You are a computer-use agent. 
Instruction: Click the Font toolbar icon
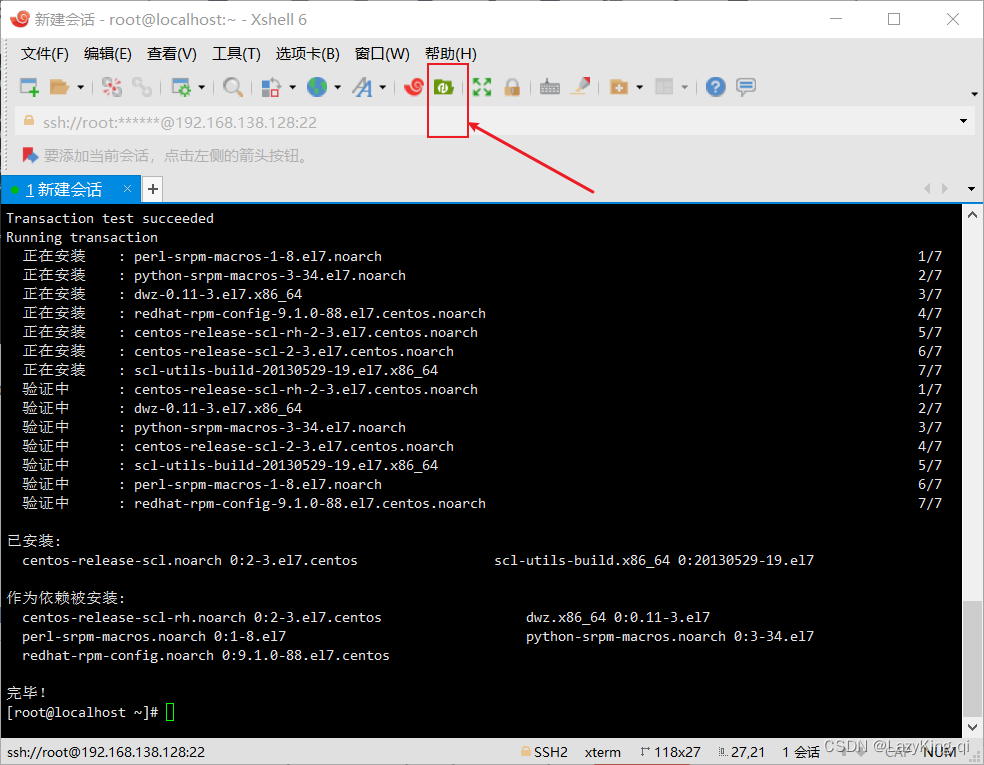[362, 87]
